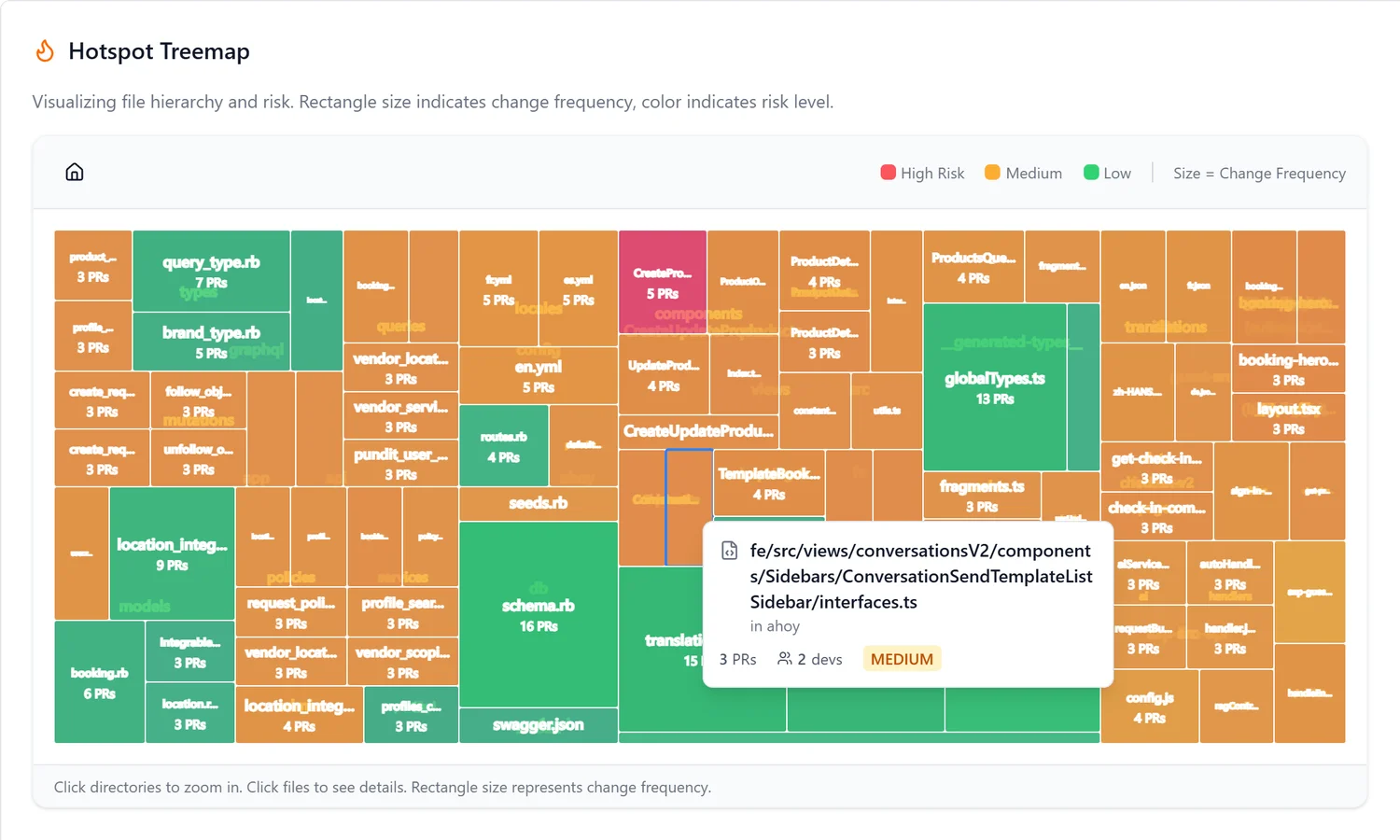Click the flame icon beside Hotspot Treemap title
The width and height of the screenshot is (1400, 840).
44,51
